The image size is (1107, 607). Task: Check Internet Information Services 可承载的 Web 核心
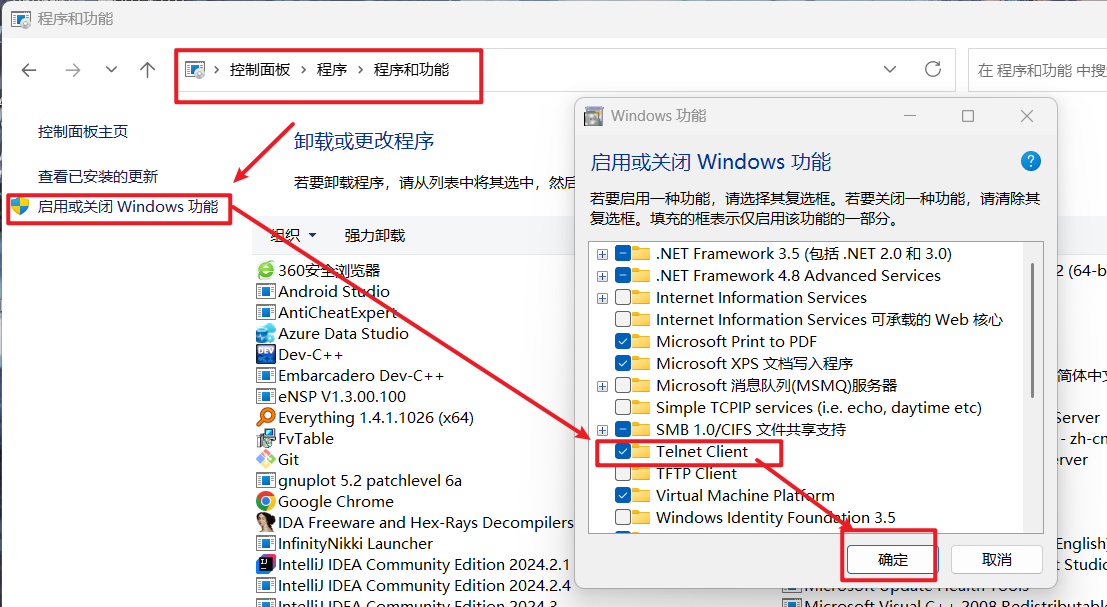[623, 319]
